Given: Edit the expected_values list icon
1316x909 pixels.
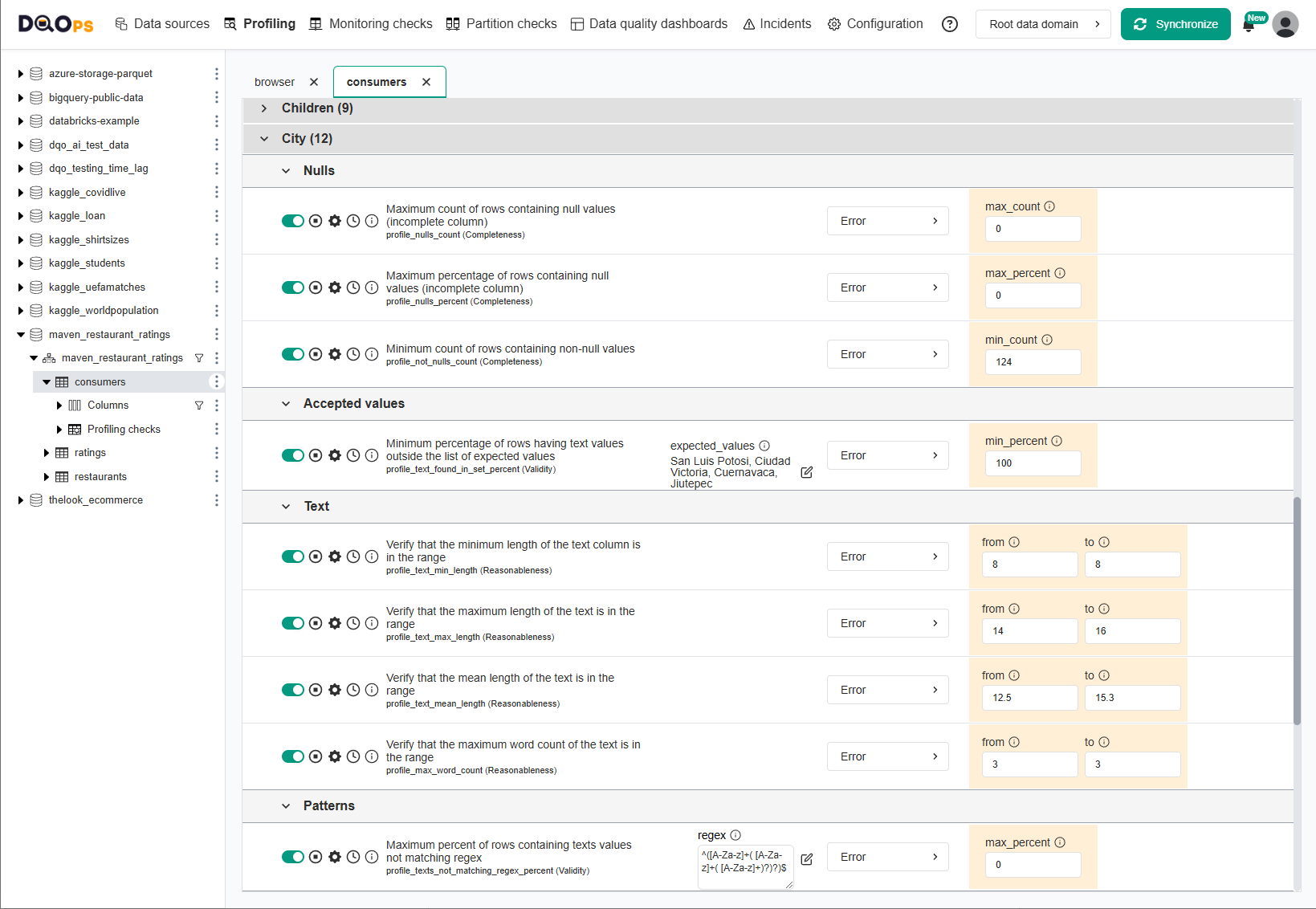Looking at the screenshot, I should [x=807, y=472].
